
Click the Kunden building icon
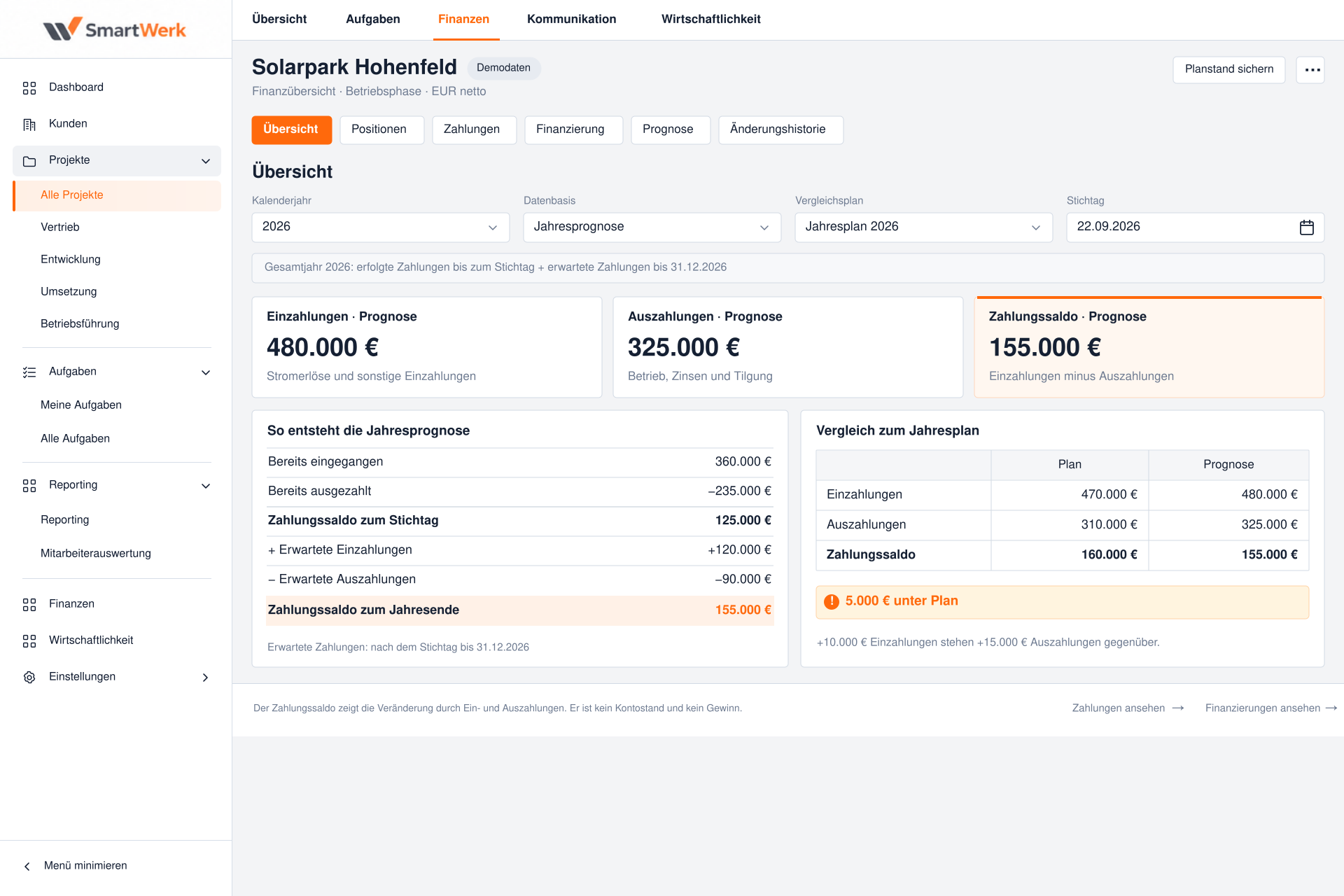click(x=29, y=124)
